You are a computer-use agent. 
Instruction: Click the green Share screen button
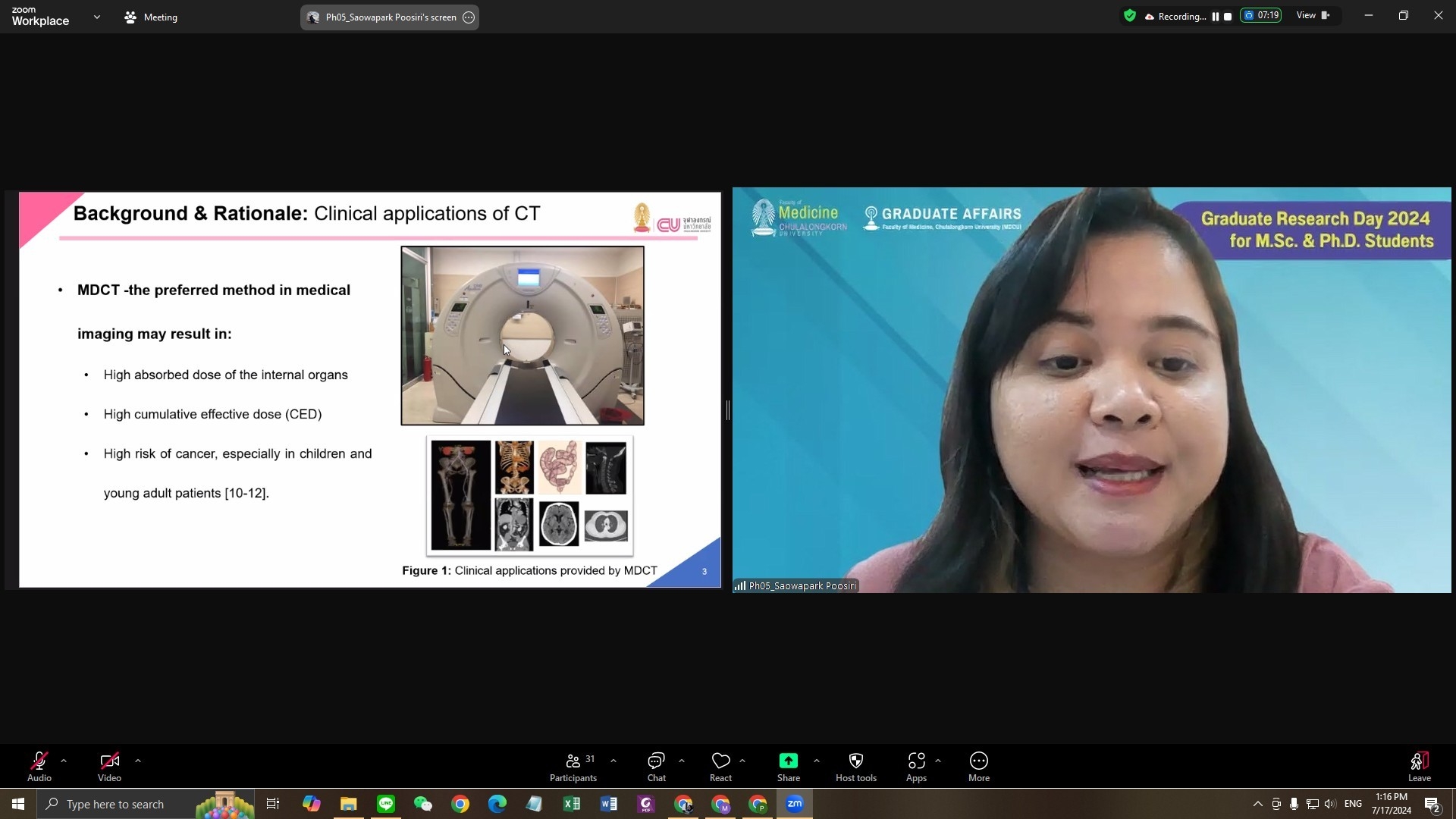[x=788, y=761]
